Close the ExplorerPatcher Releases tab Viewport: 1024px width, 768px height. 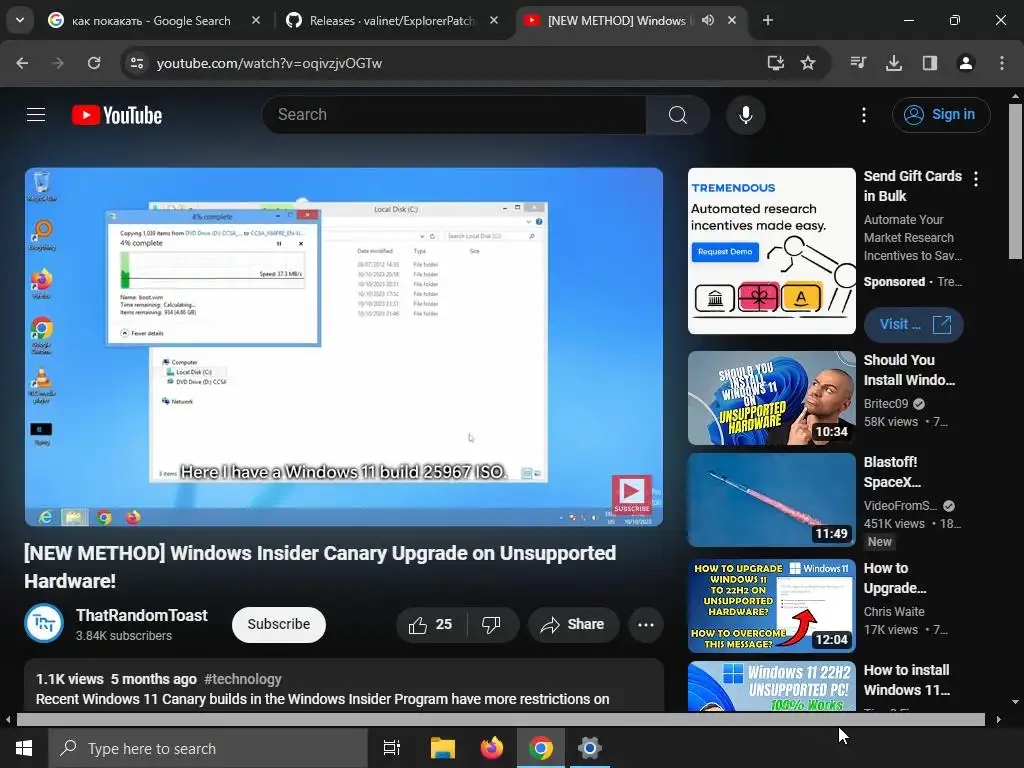(x=494, y=20)
